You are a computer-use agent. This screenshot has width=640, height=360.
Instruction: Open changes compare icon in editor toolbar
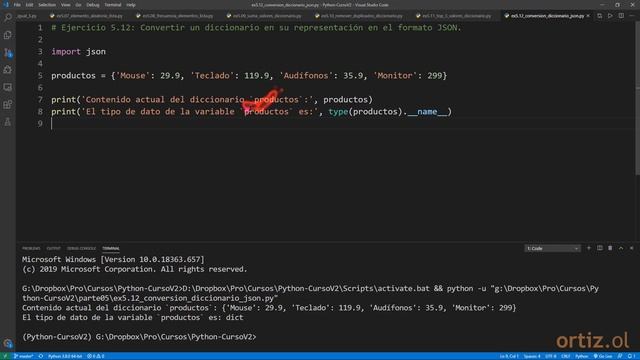600,16
